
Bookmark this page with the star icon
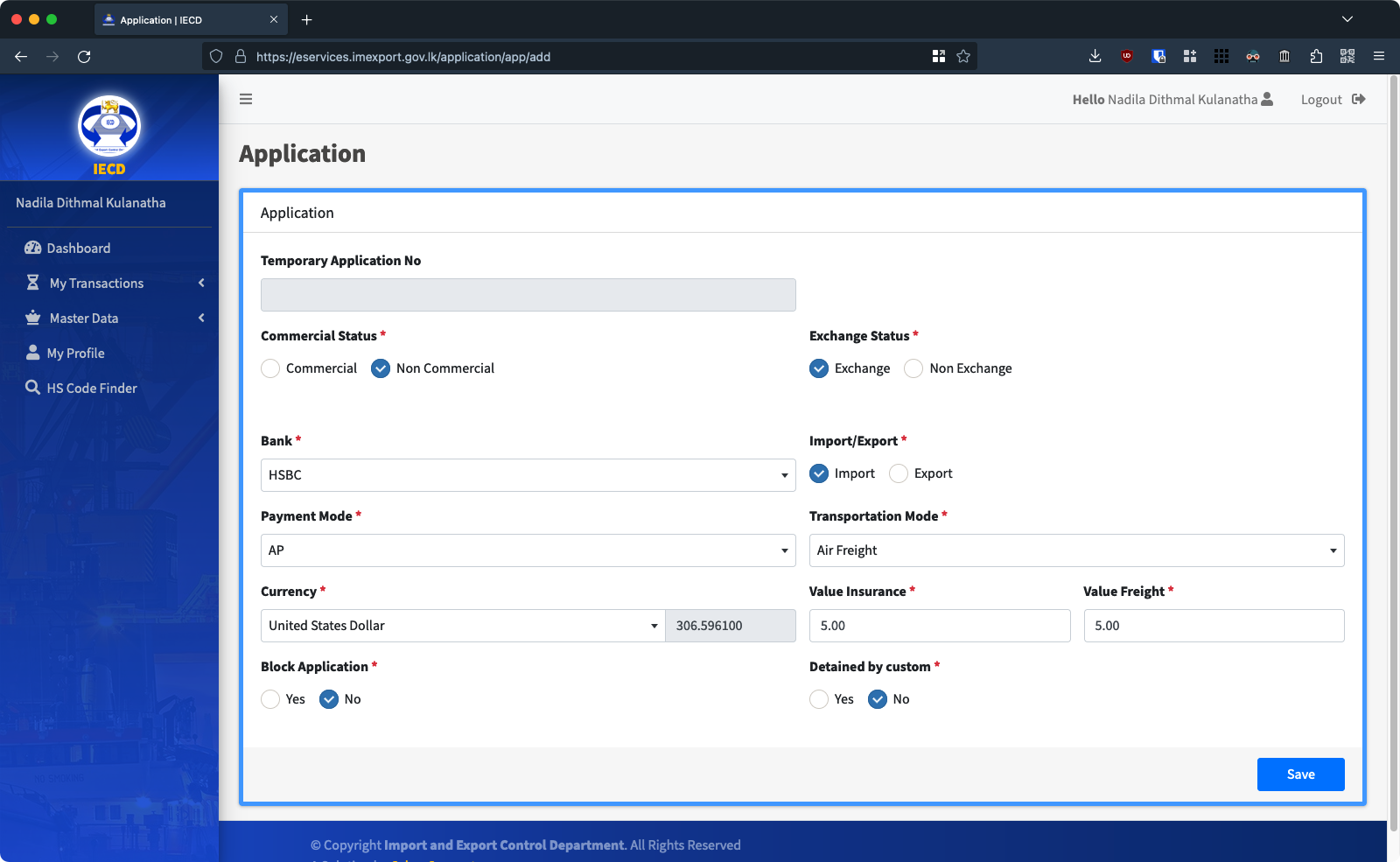963,57
